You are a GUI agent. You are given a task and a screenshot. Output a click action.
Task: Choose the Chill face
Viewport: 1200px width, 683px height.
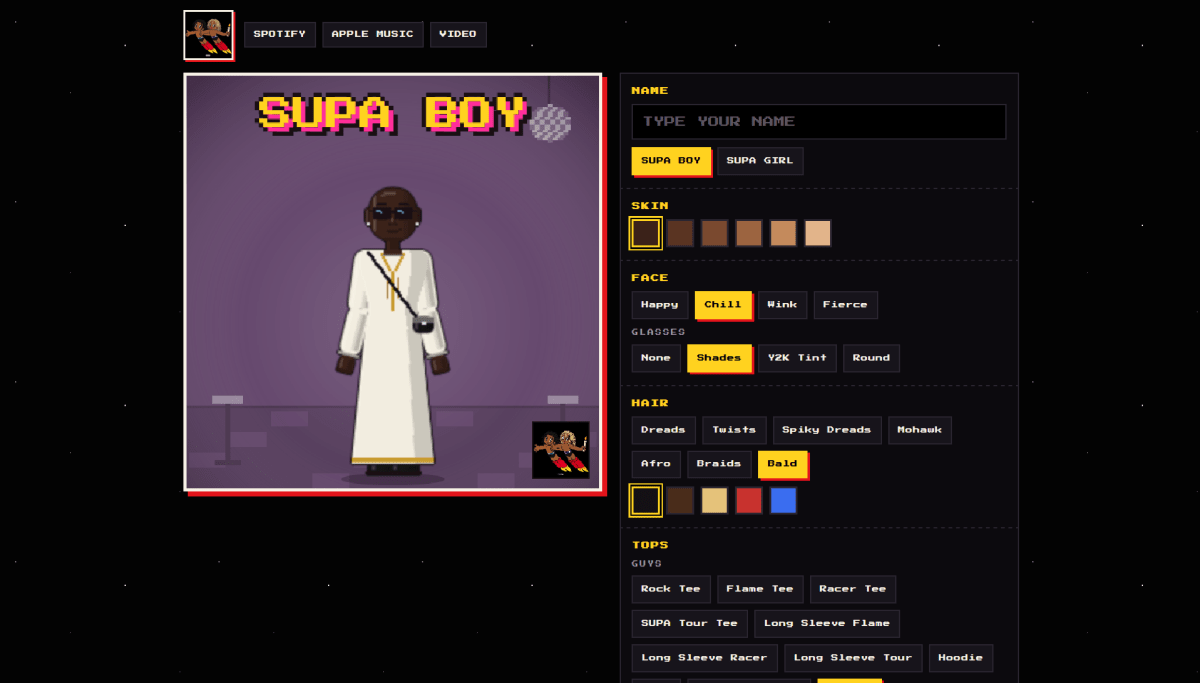click(723, 305)
